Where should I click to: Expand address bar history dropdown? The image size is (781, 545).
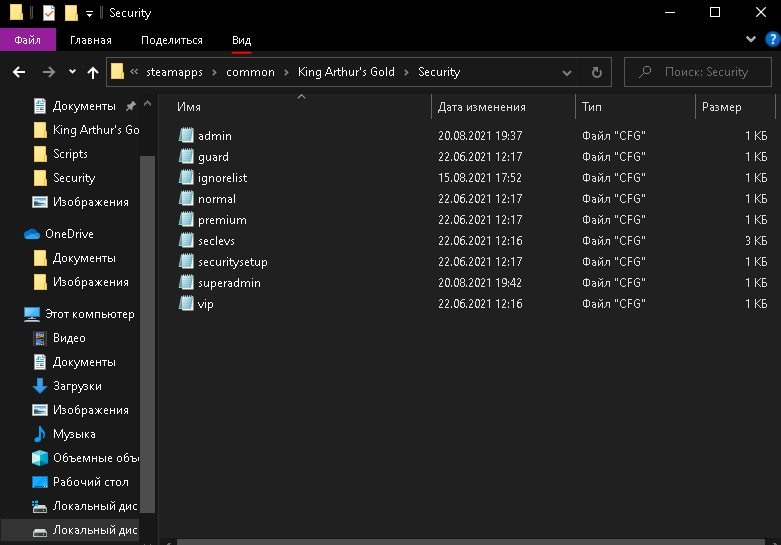[x=567, y=73]
